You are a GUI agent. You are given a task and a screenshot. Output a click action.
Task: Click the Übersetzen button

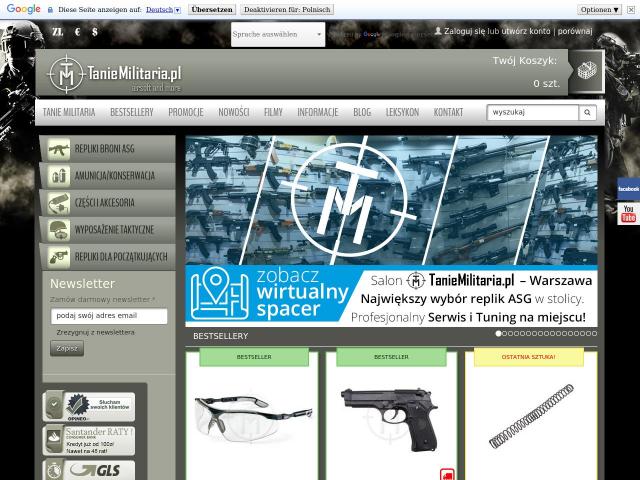point(212,9)
